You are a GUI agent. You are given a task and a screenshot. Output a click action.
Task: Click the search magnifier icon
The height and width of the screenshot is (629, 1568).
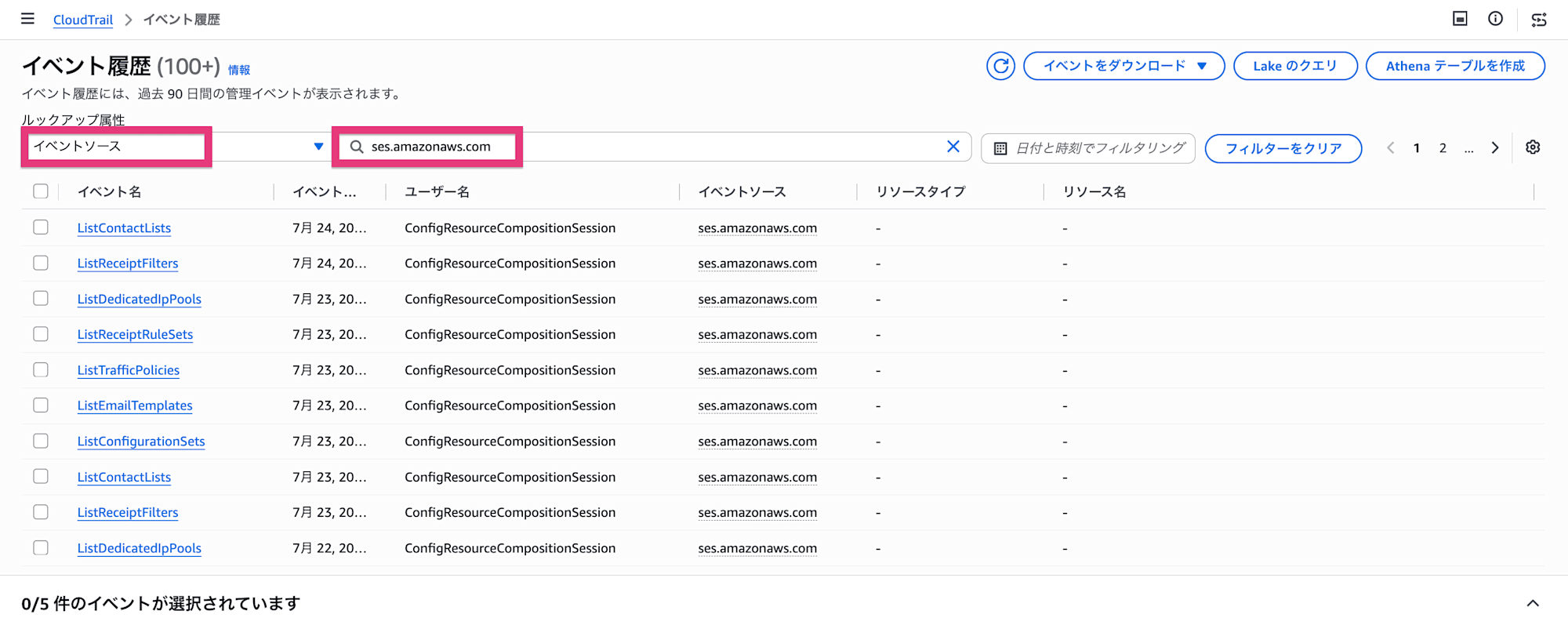(357, 147)
